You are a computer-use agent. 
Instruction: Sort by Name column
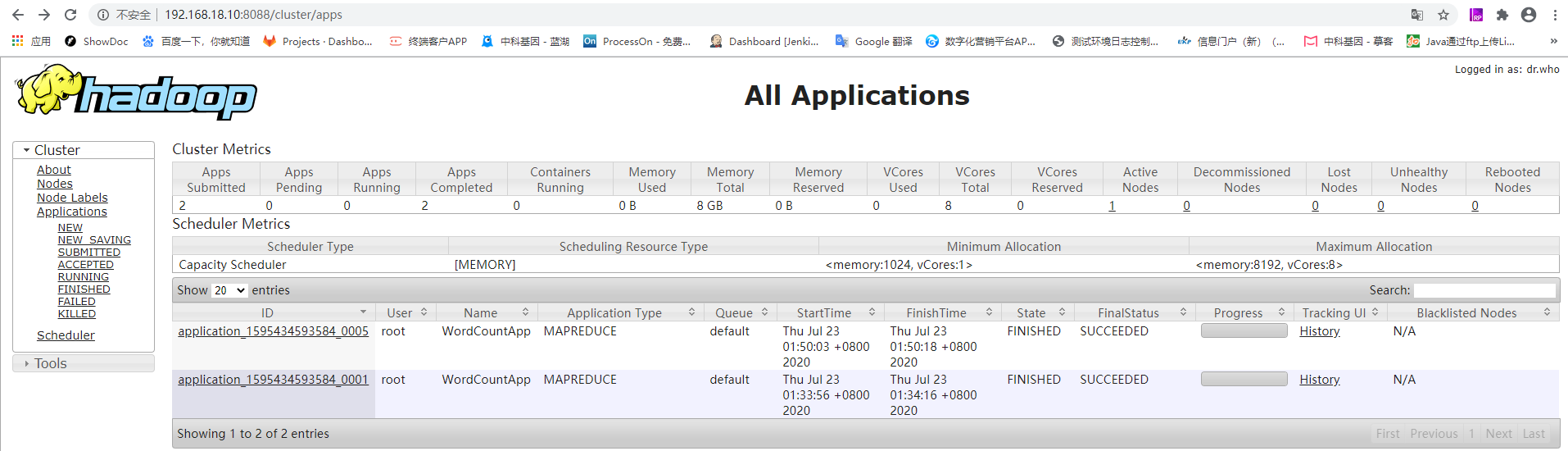click(487, 312)
